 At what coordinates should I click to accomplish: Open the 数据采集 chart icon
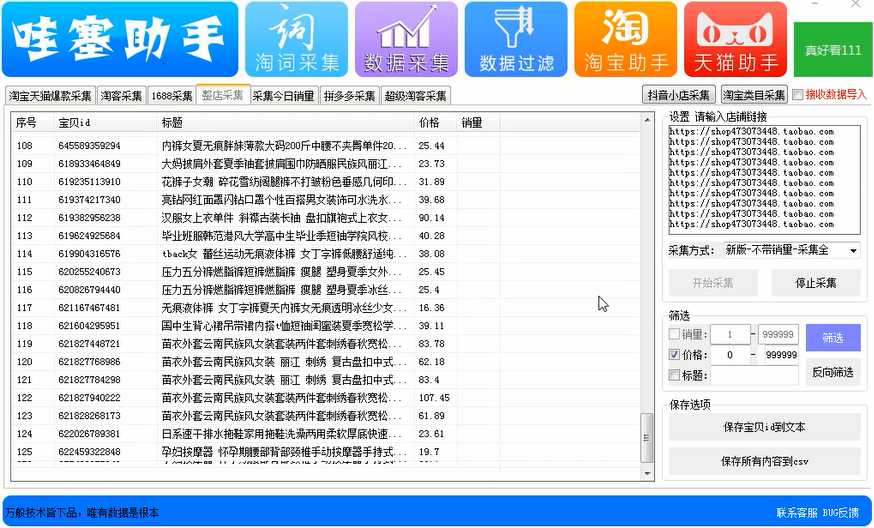pos(406,39)
